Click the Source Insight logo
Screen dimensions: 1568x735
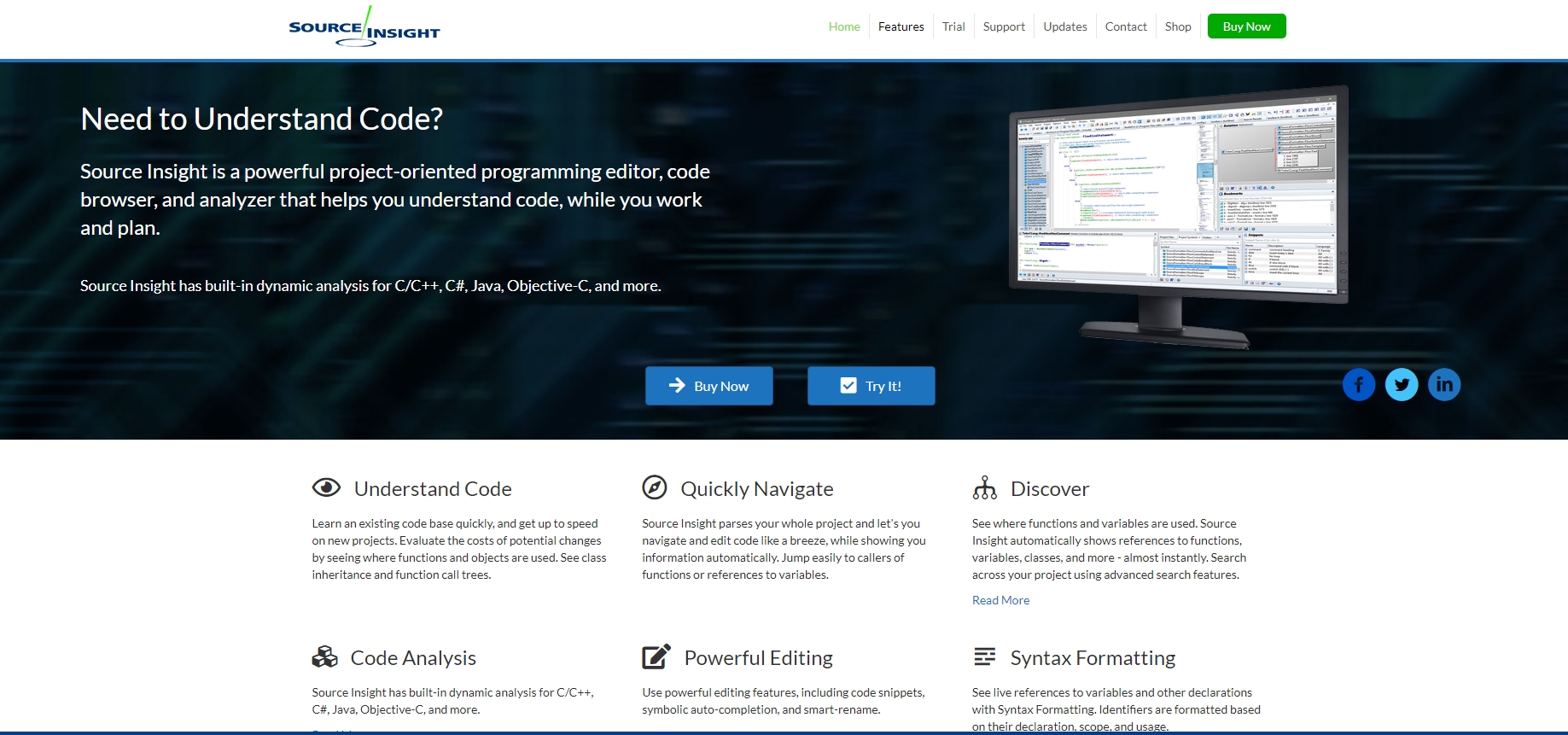364,26
